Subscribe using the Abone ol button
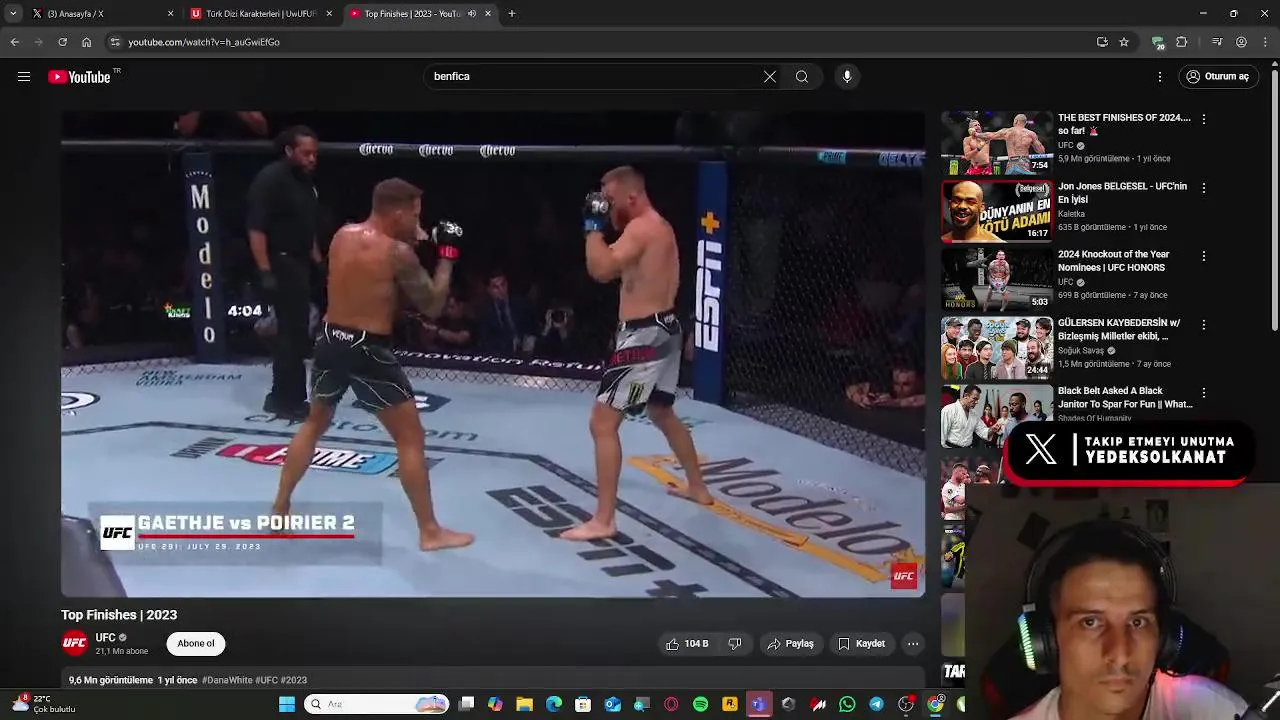 (196, 644)
